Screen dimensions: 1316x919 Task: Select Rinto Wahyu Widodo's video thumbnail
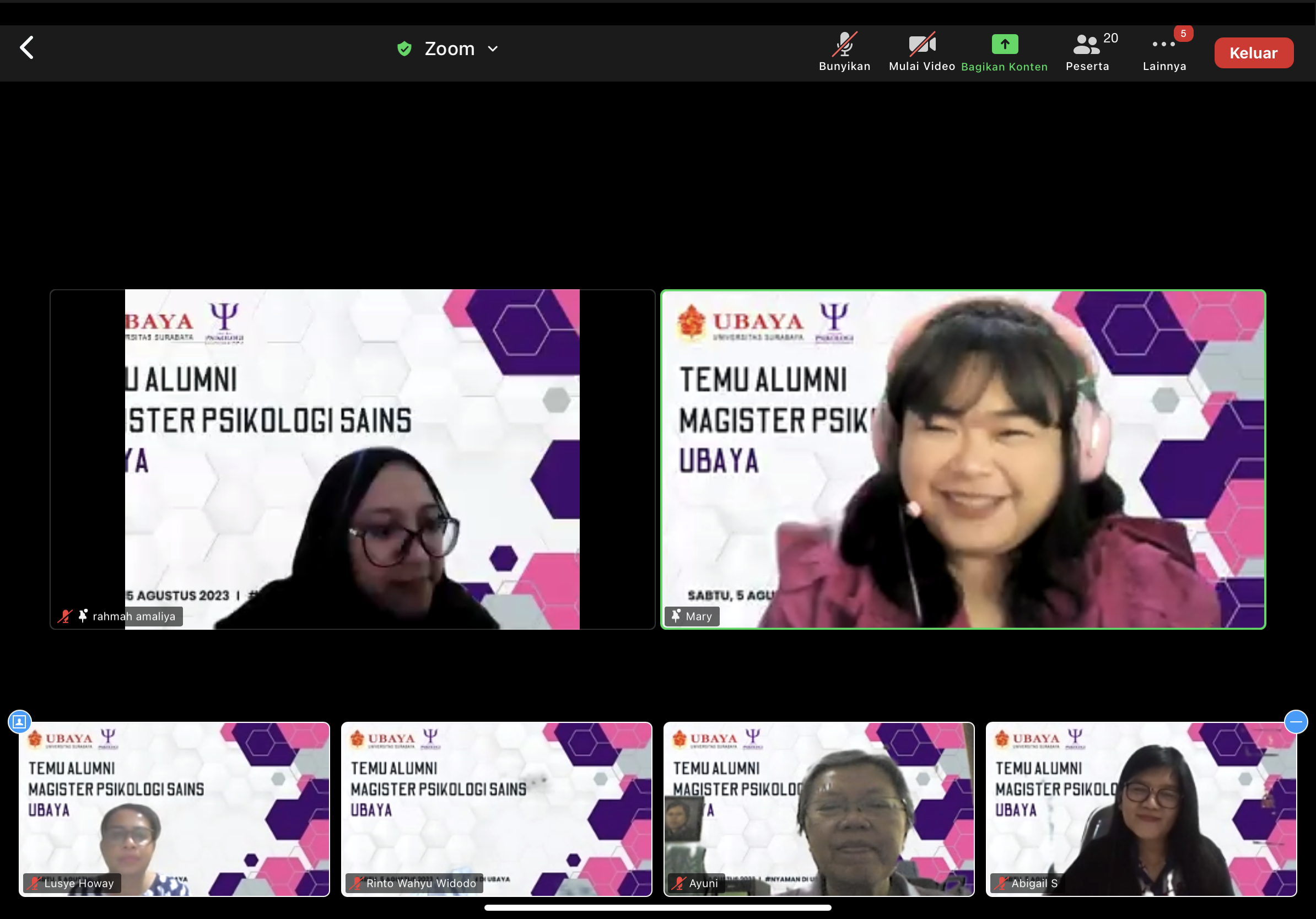pos(497,809)
